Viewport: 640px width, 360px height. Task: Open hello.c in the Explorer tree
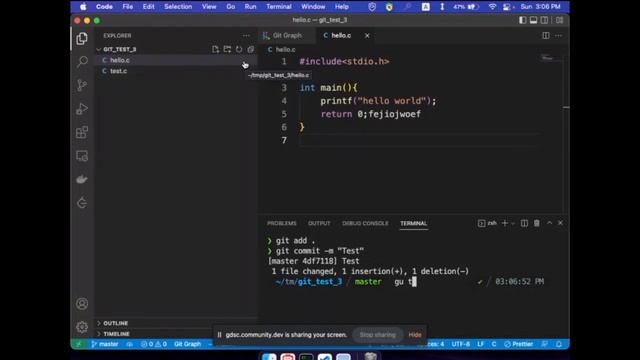tap(176, 60)
